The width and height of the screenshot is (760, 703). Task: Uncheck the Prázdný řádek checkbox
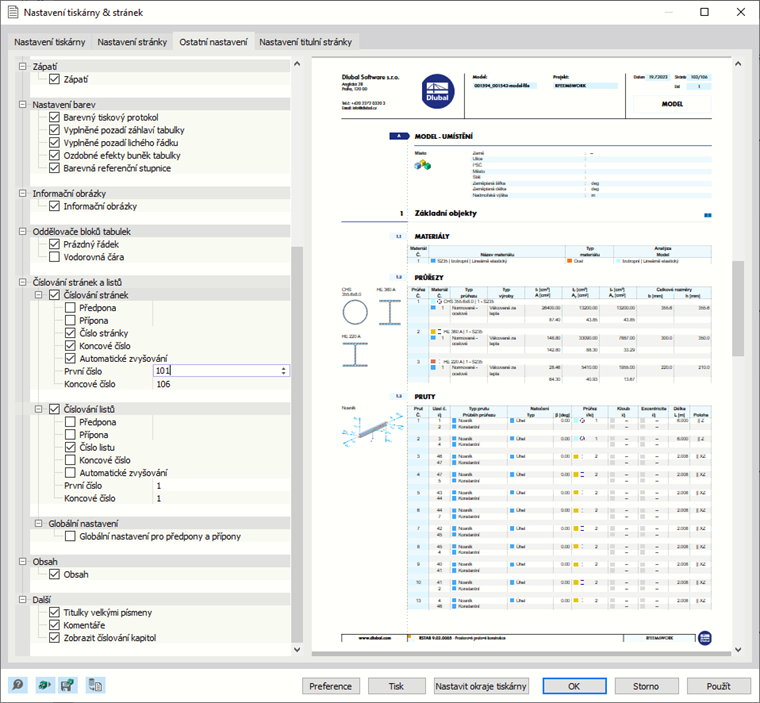54,244
